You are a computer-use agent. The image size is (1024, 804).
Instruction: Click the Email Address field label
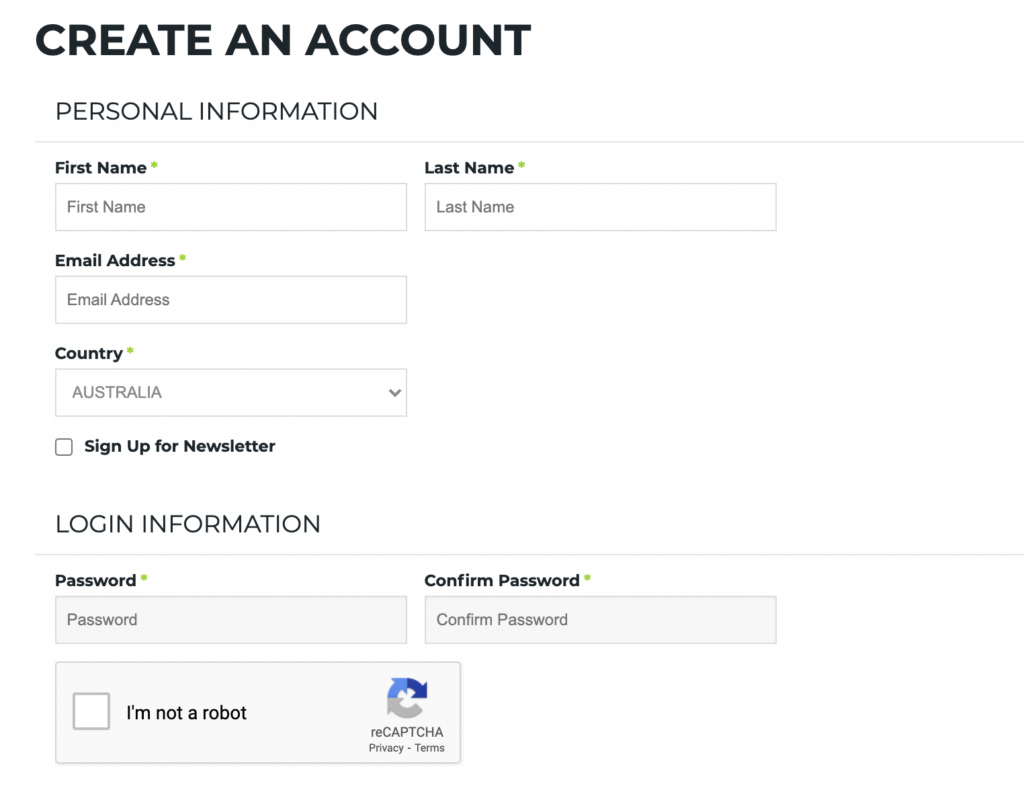point(115,261)
